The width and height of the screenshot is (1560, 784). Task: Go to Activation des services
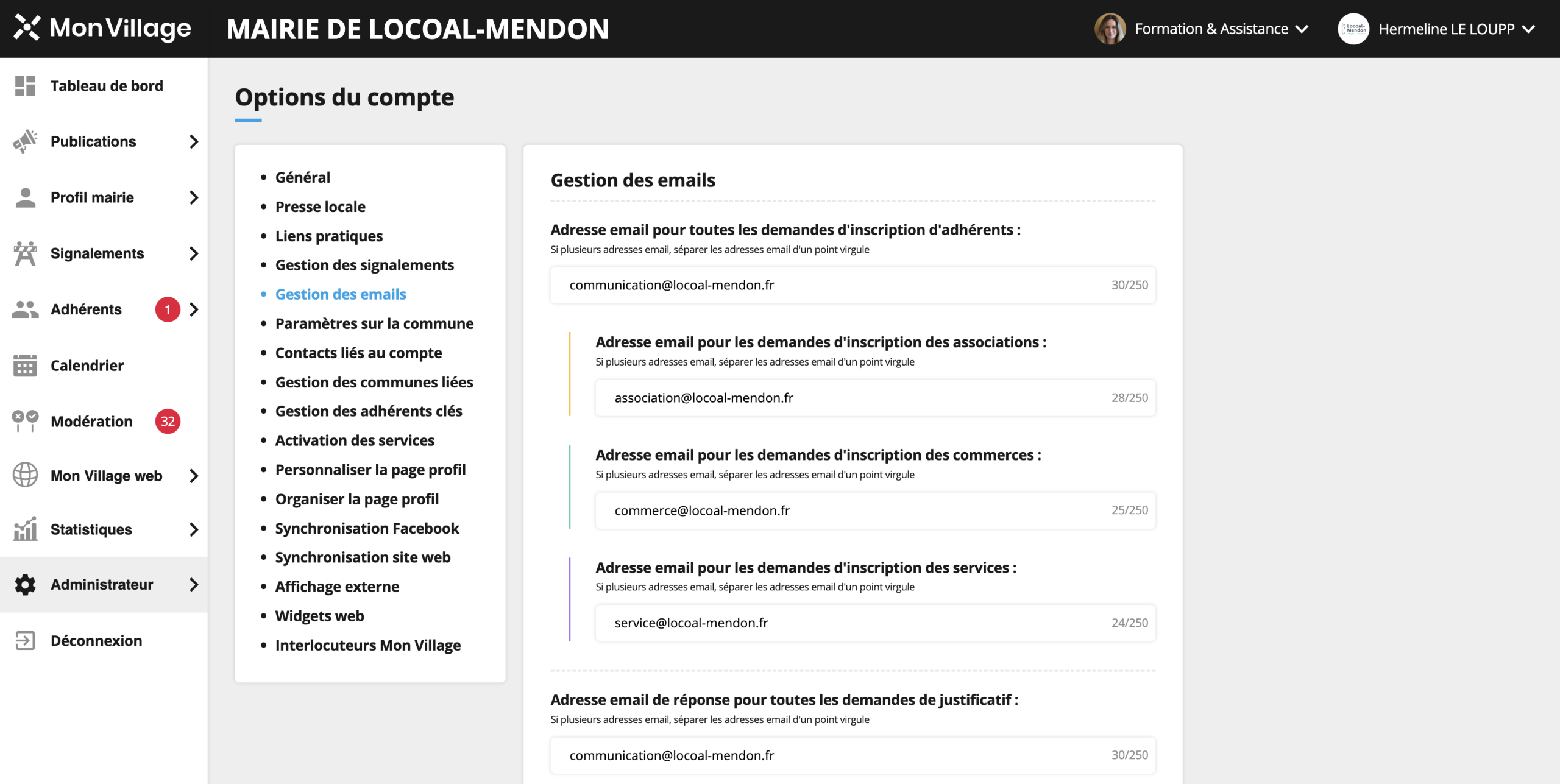pos(355,440)
